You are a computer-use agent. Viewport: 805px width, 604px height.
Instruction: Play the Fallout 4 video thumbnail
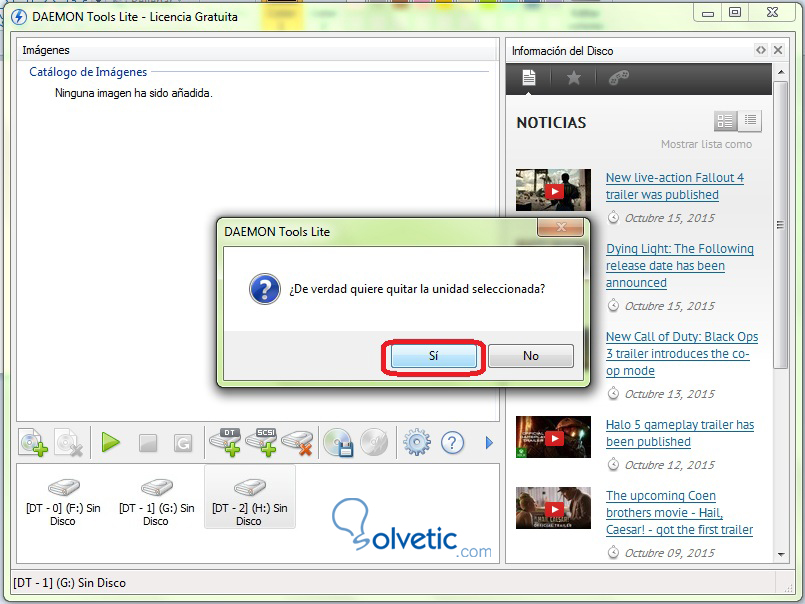coord(553,191)
